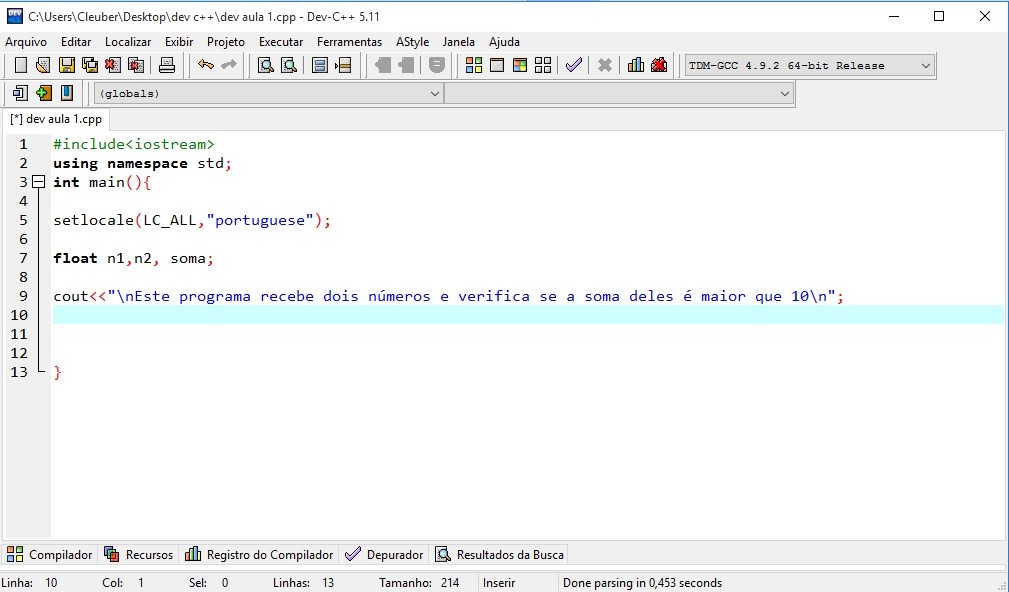Image resolution: width=1009 pixels, height=592 pixels.
Task: Open profile analysis
Action: pos(636,65)
